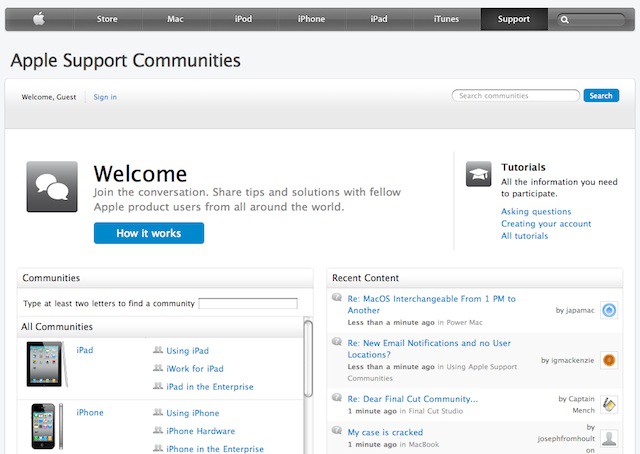Open the iPad community link
Image resolution: width=640 pixels, height=454 pixels.
click(x=85, y=350)
